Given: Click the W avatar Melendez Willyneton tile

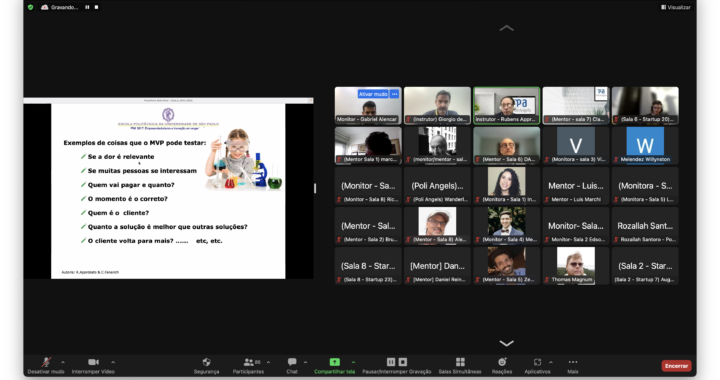Looking at the screenshot, I should coord(645,145).
